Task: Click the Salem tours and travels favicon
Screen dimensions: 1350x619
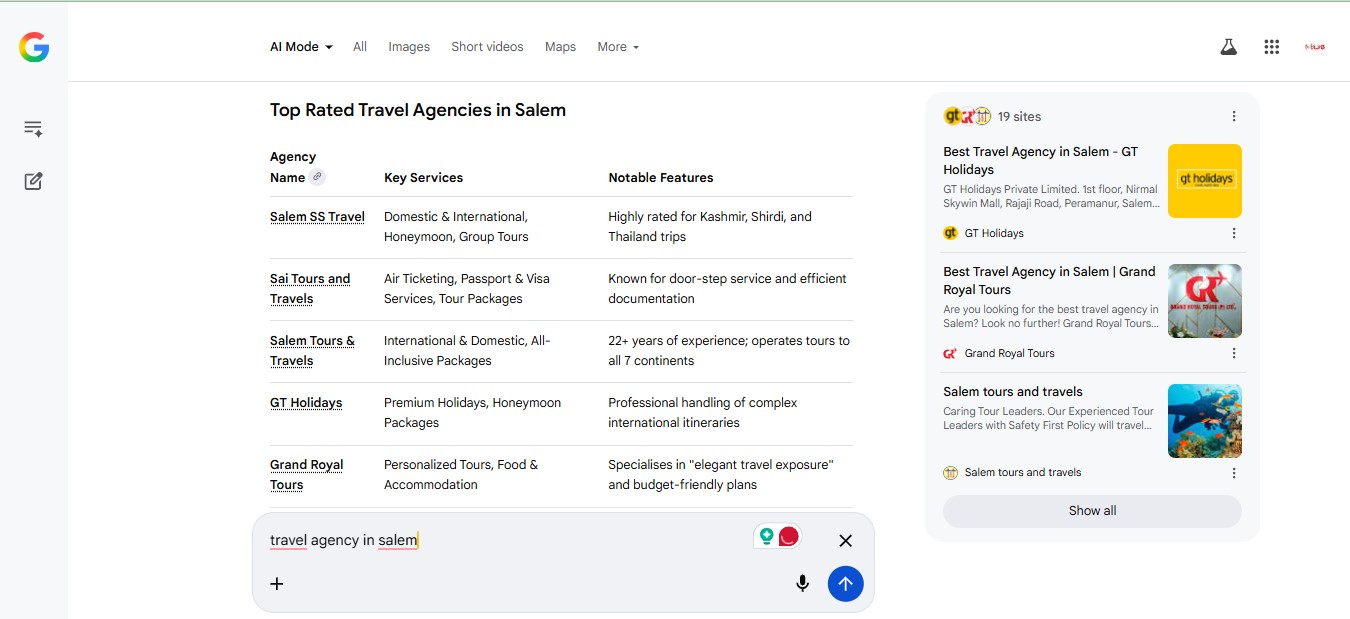Action: click(x=950, y=473)
